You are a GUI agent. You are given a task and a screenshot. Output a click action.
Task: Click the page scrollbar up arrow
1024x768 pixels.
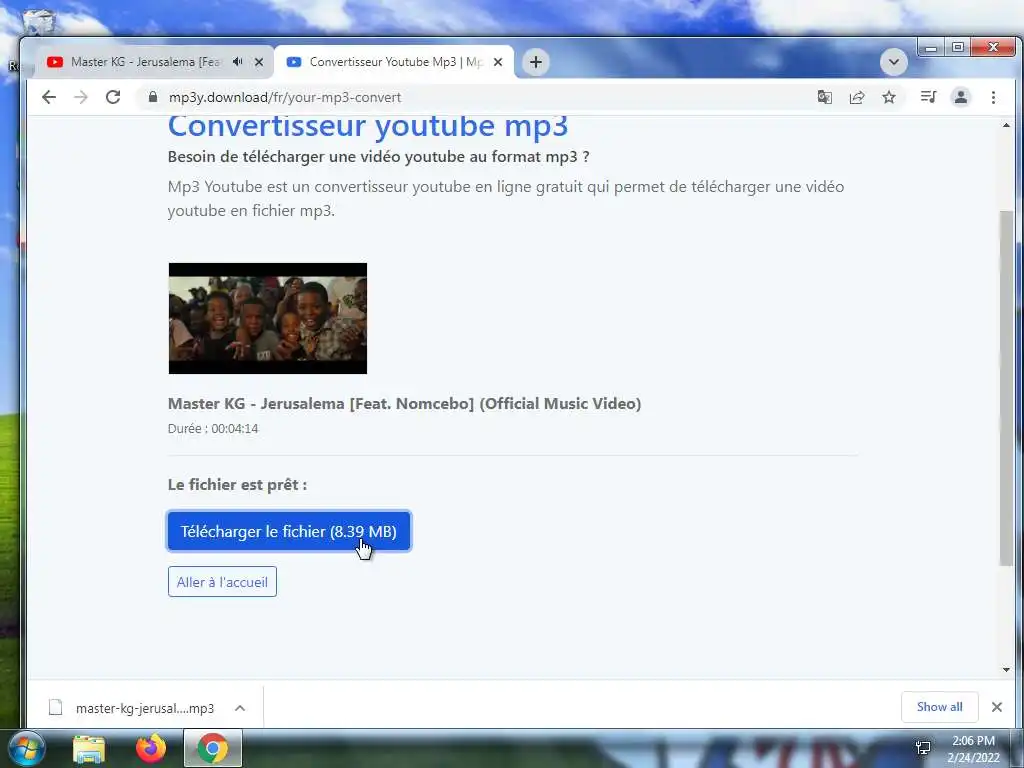[1006, 125]
